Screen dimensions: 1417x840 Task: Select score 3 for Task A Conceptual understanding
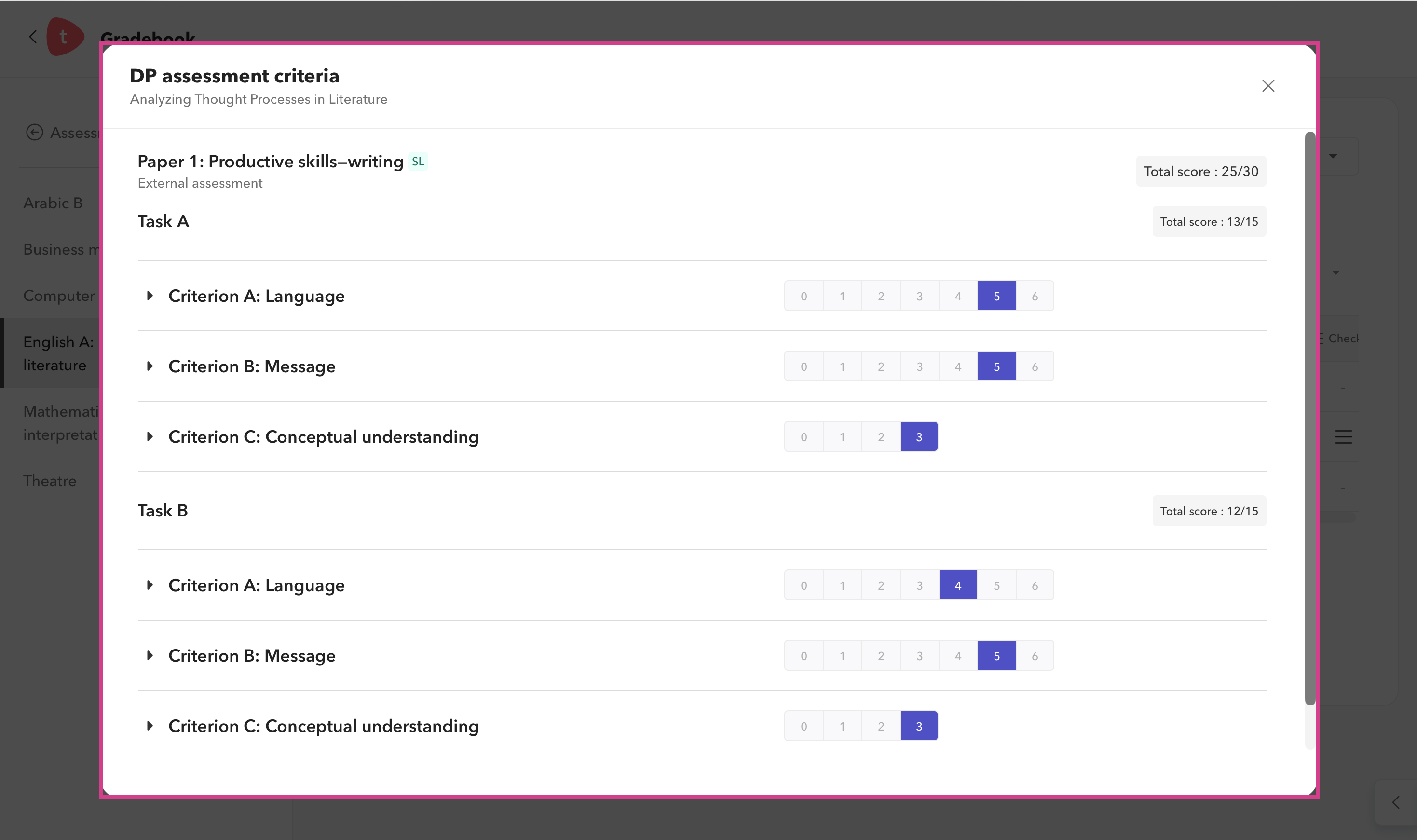pos(919,437)
